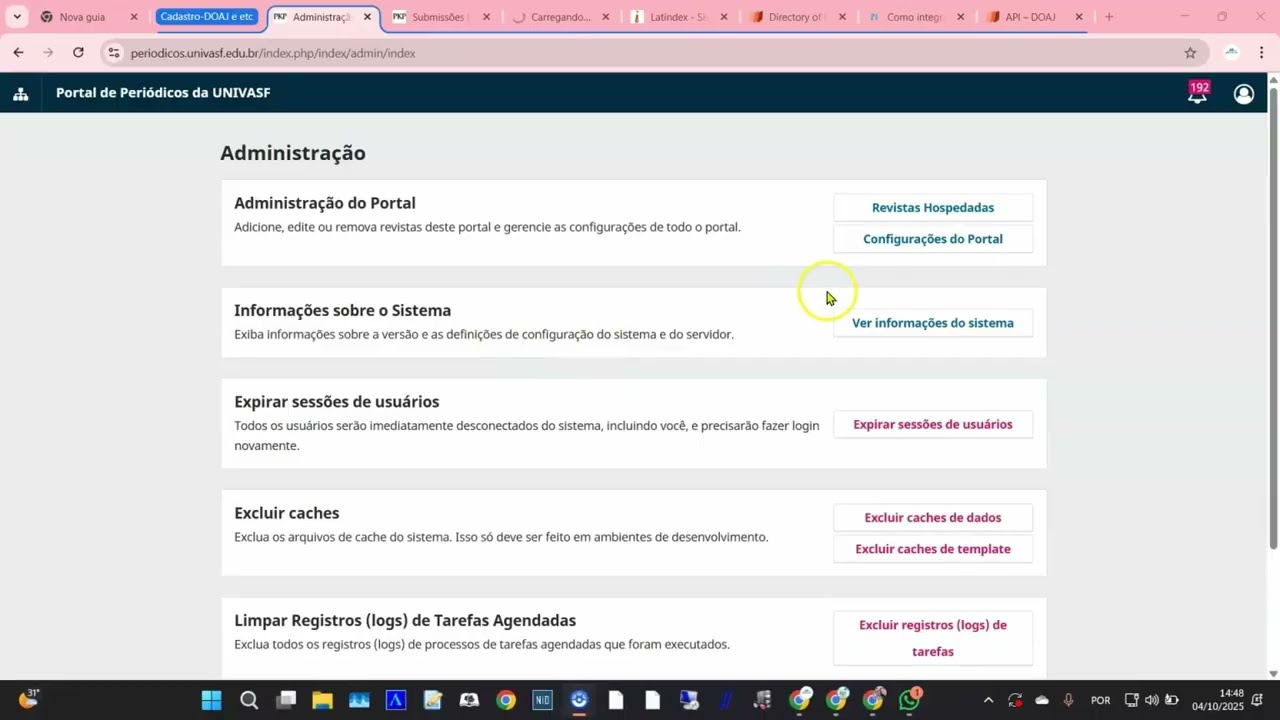The width and height of the screenshot is (1280, 720).
Task: Click the site info icon in address bar
Action: [x=114, y=53]
